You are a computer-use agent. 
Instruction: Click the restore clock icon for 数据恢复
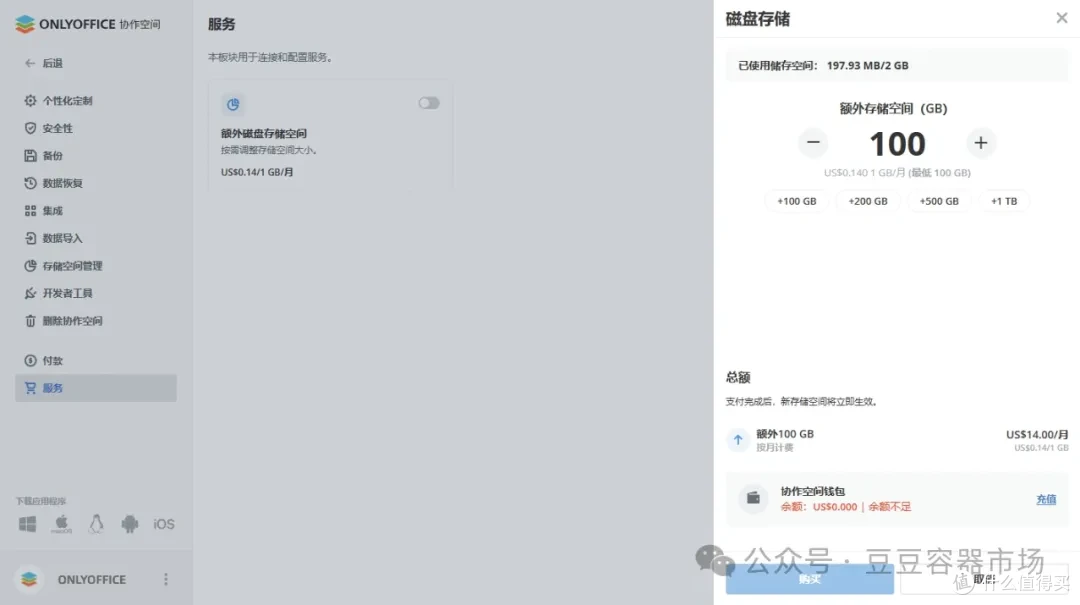click(30, 183)
